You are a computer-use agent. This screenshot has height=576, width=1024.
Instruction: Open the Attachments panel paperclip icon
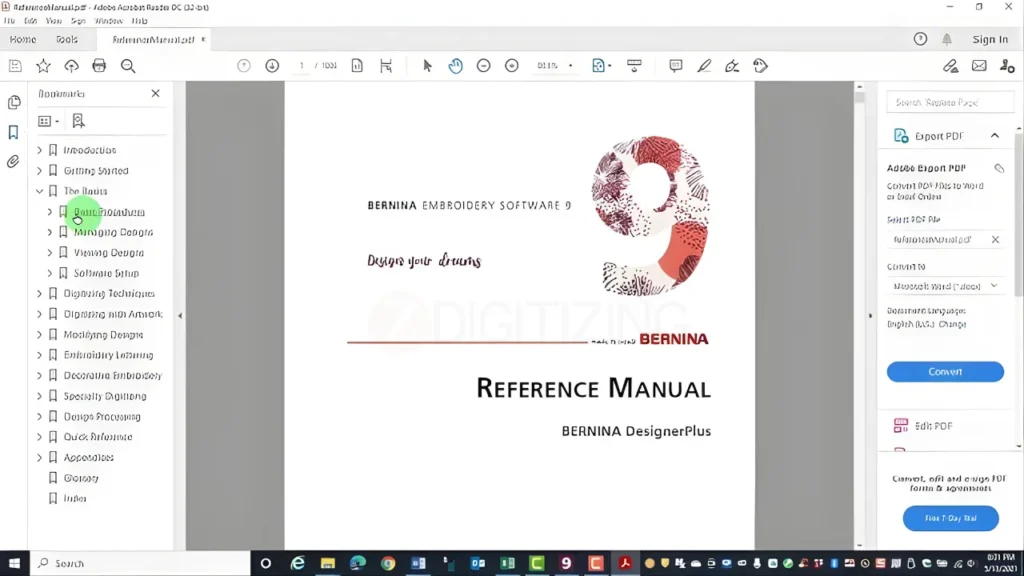(13, 161)
